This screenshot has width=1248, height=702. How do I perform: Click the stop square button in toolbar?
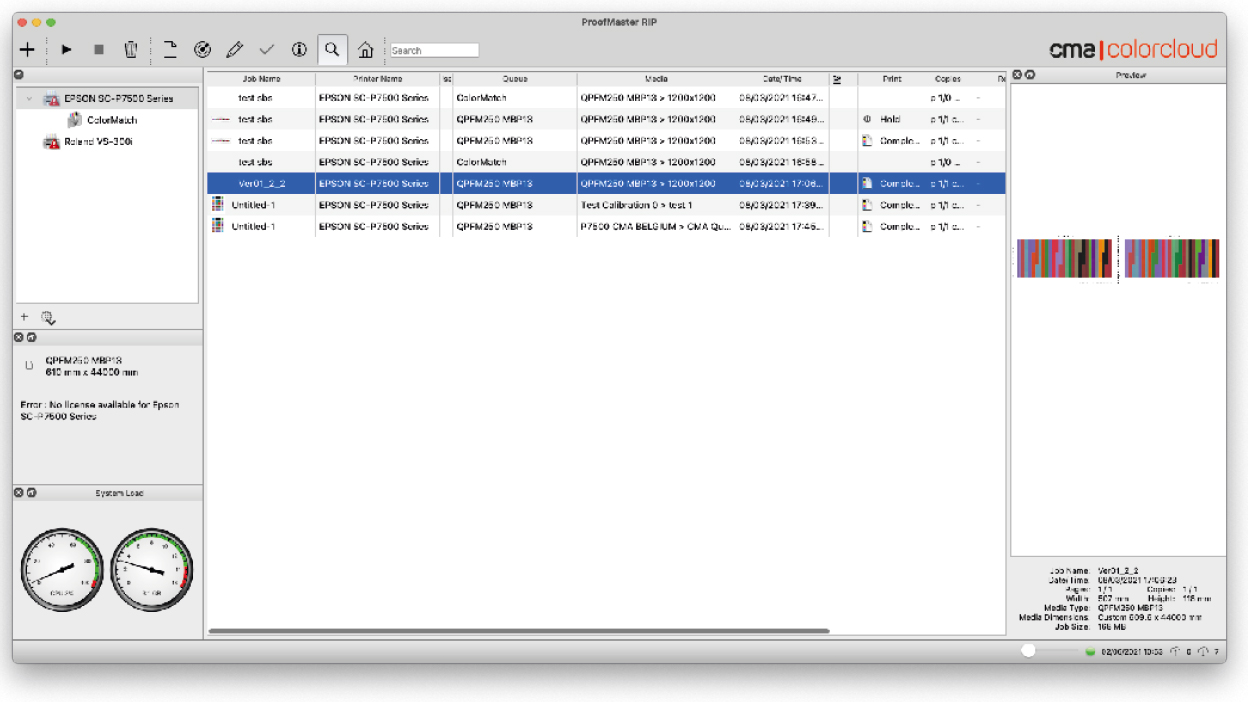pos(98,49)
